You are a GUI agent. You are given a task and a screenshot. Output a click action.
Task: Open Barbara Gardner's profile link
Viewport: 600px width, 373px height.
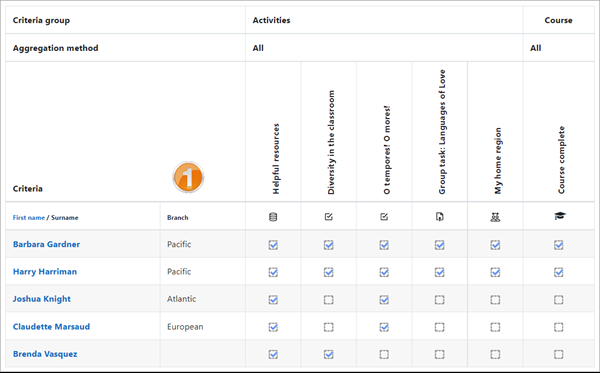[x=46, y=244]
